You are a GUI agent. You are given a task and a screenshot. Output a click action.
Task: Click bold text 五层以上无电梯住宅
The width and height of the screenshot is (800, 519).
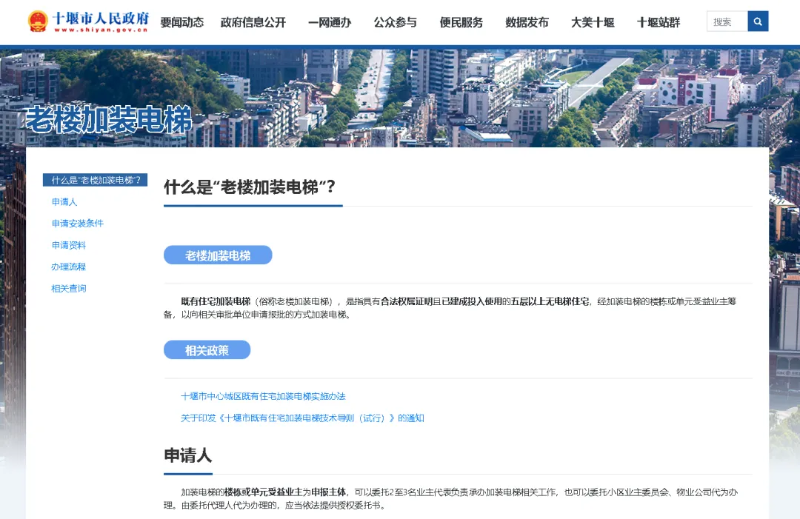550,301
